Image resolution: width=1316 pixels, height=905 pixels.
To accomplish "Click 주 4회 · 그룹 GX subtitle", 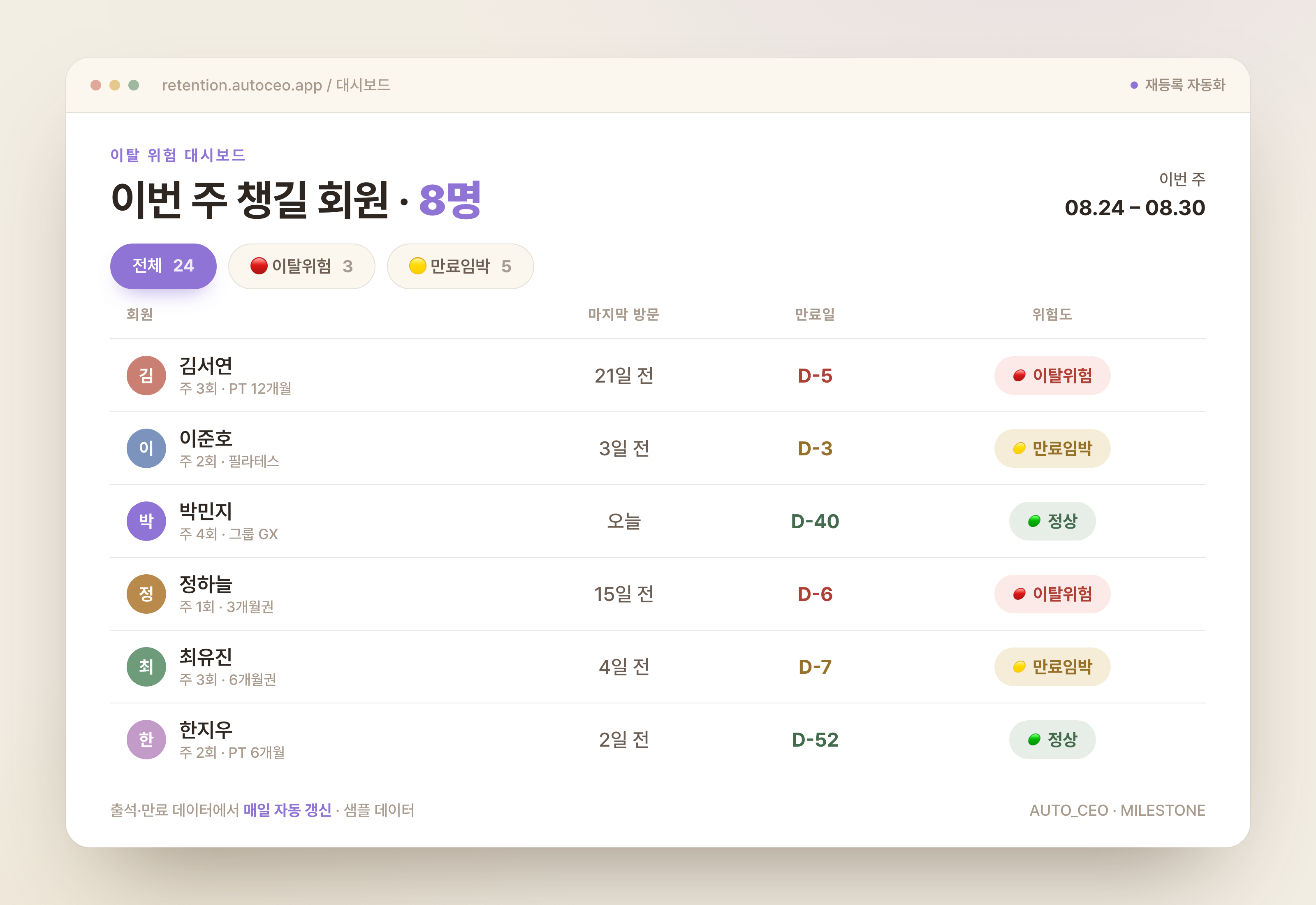I will tap(228, 534).
